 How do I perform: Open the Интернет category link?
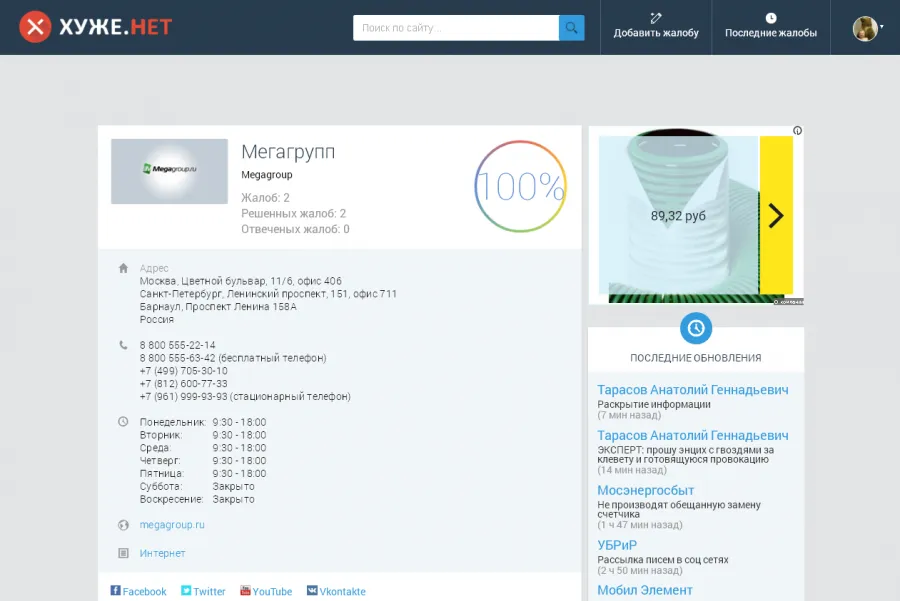point(162,553)
